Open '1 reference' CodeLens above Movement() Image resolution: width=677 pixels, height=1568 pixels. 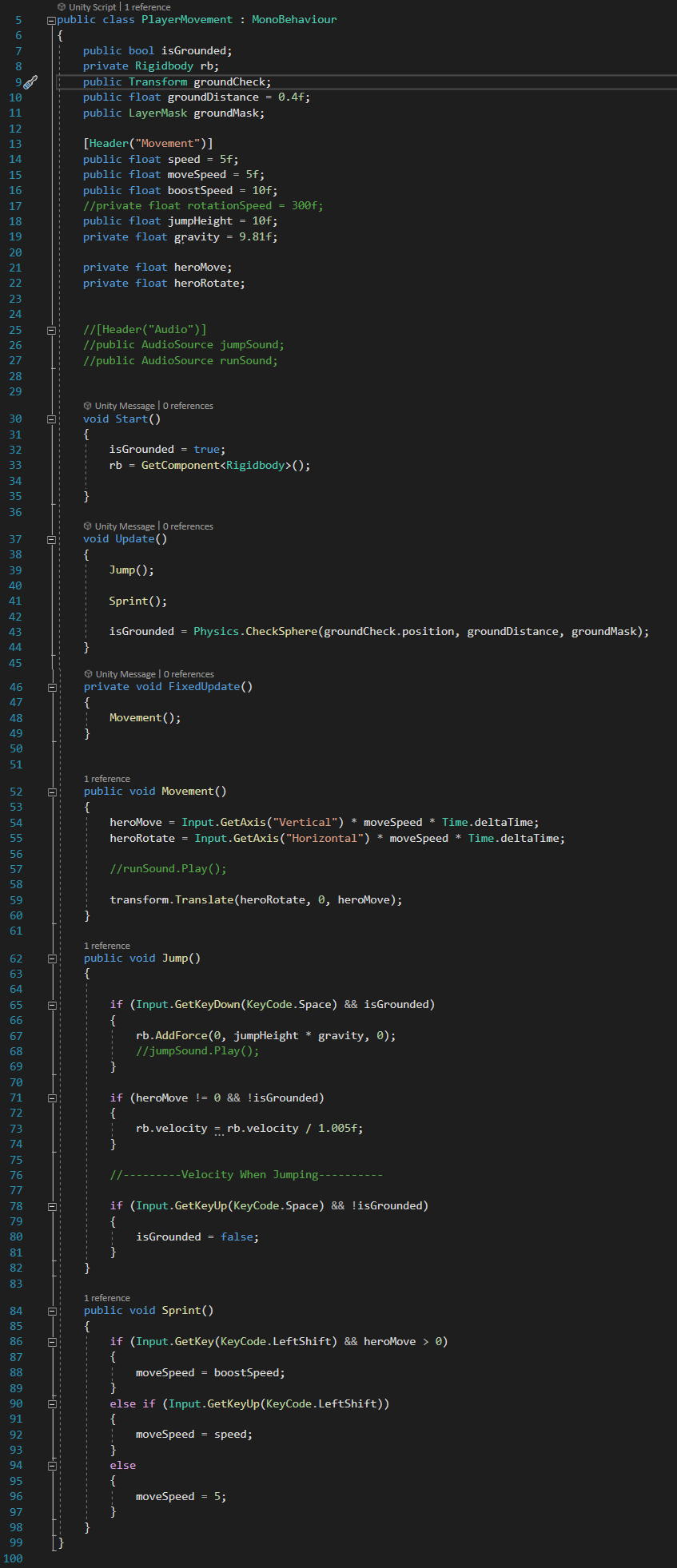point(107,779)
